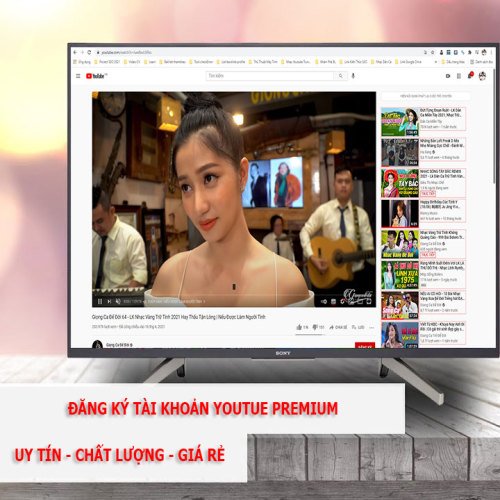500x500 pixels.
Task: Mute the video with the speaker icon
Action: point(118,301)
